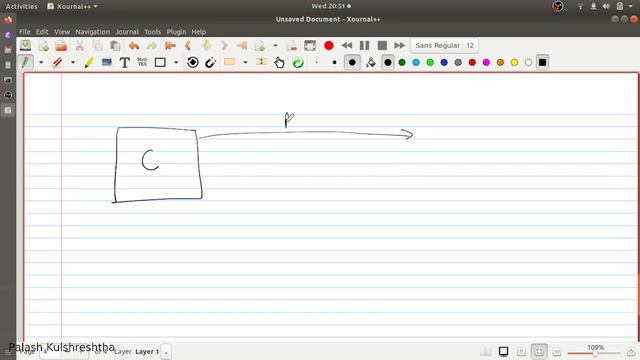This screenshot has height=360, width=640.
Task: Click the rewind playback button
Action: coord(347,45)
